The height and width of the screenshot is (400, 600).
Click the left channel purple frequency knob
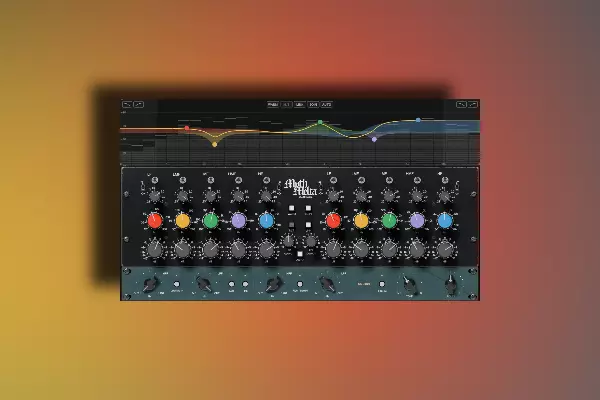(x=238, y=221)
